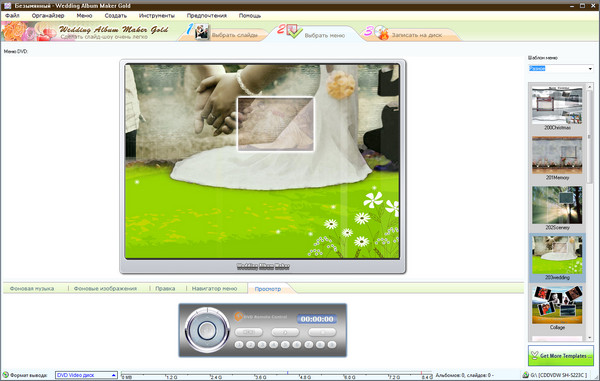The width and height of the screenshot is (600, 381).
Task: Click the icon on Get More Templates button
Action: coord(535,355)
